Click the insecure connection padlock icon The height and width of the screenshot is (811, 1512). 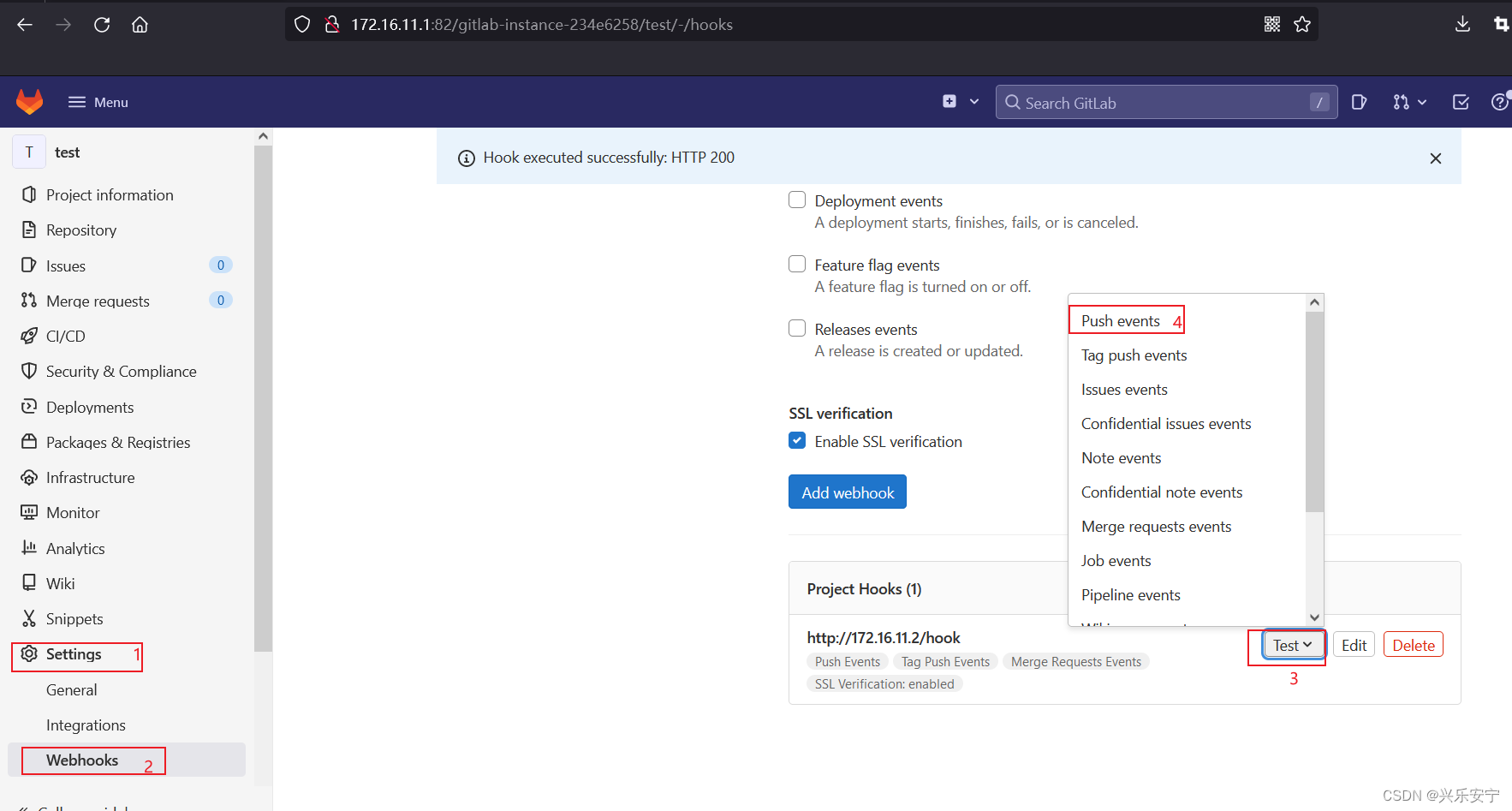[x=332, y=25]
